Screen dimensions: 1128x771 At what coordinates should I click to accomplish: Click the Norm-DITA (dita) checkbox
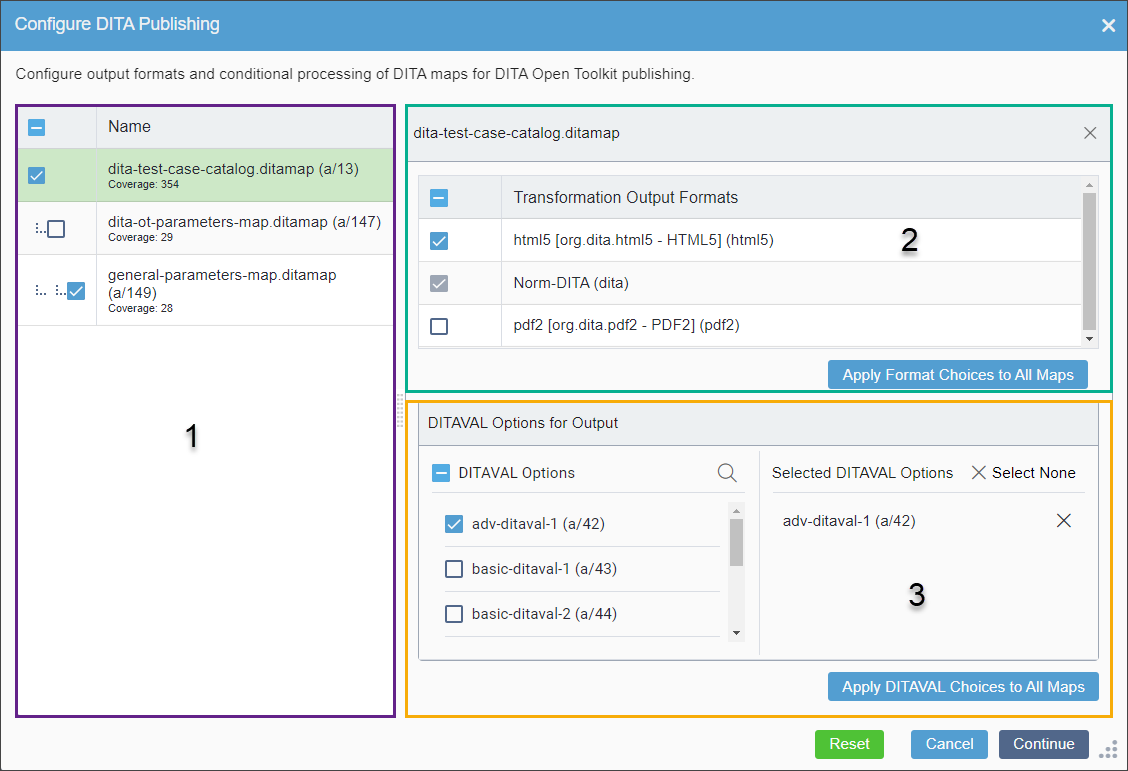pos(439,283)
